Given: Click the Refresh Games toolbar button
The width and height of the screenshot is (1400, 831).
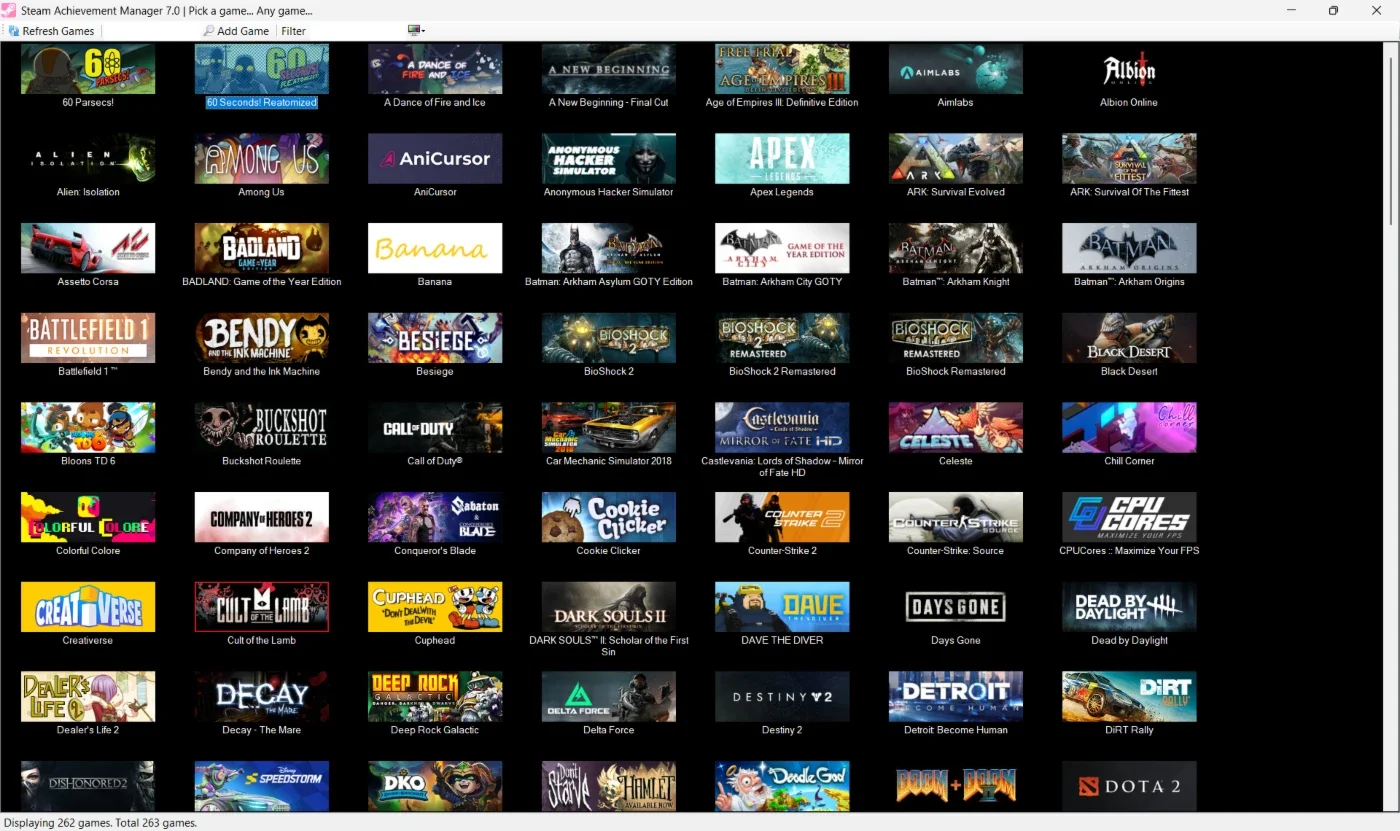Looking at the screenshot, I should tap(51, 31).
